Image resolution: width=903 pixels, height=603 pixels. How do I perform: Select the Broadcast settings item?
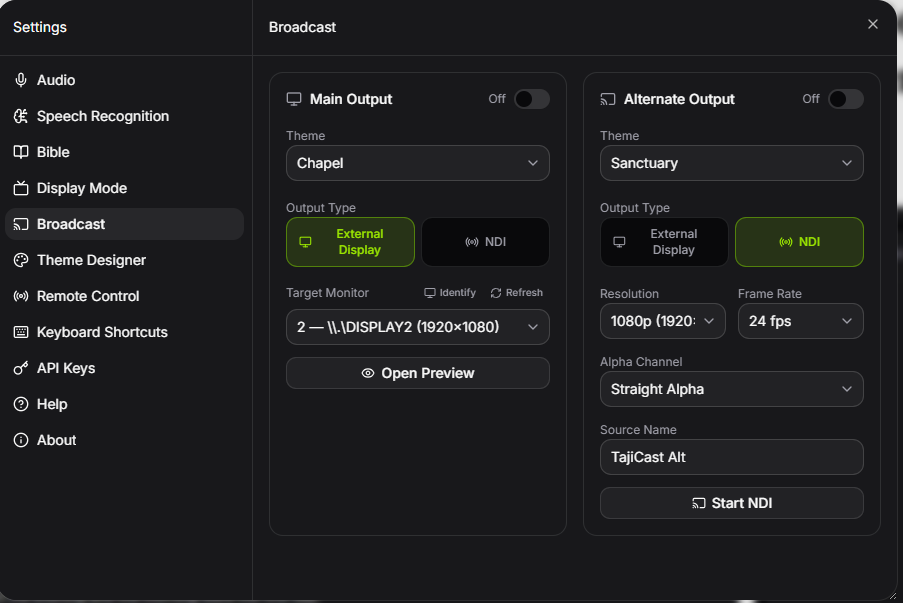coord(124,224)
